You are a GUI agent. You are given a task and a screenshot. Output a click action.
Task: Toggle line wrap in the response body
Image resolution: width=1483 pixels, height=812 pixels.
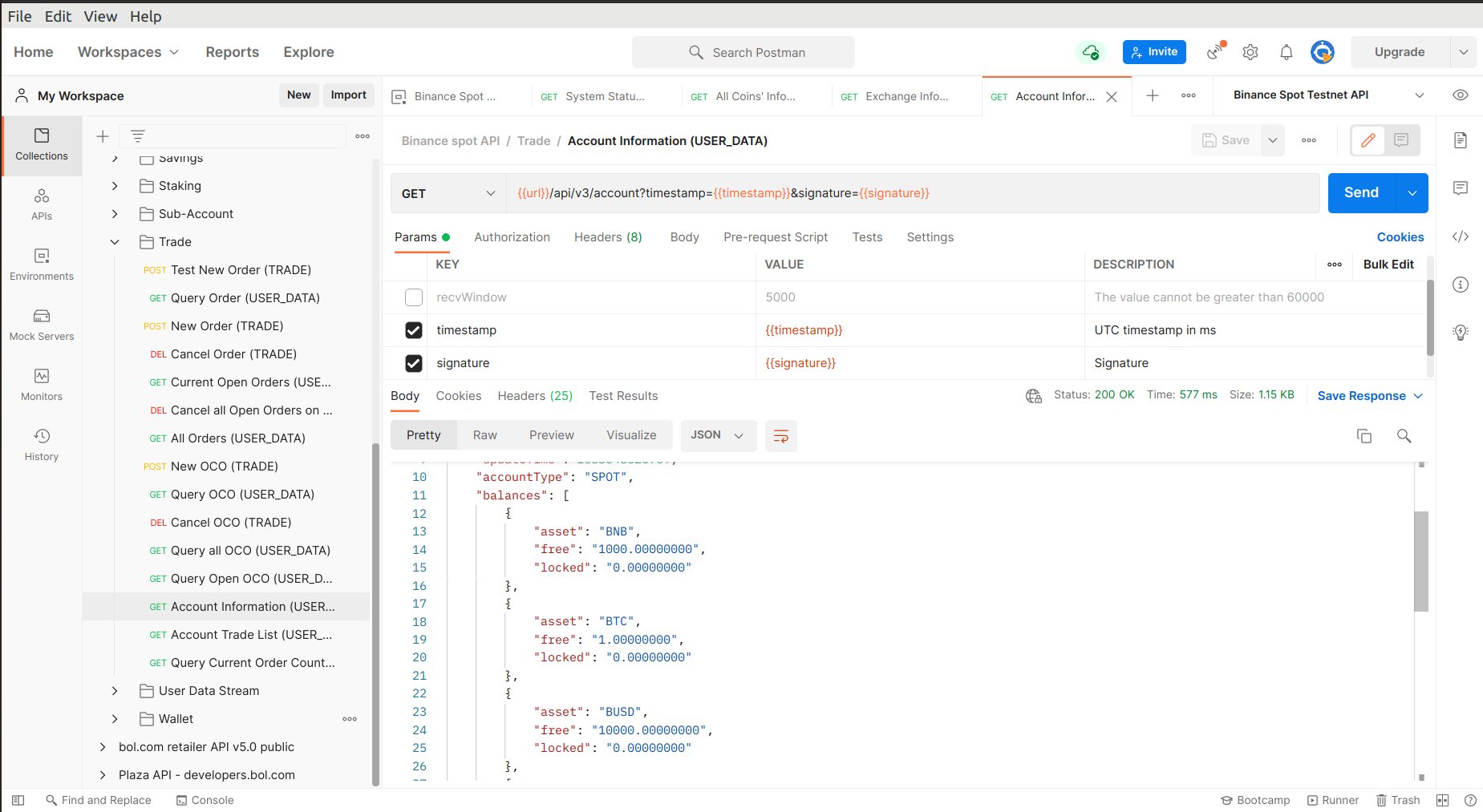[781, 435]
